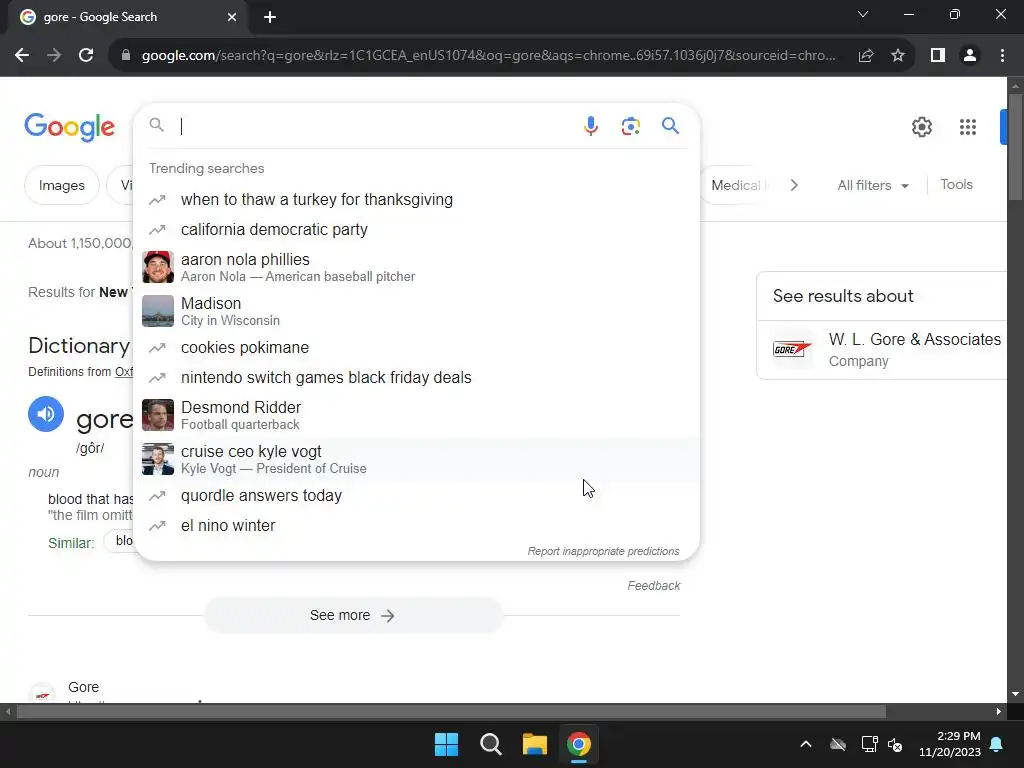
Task: Open Chrome profile avatar
Action: point(970,56)
